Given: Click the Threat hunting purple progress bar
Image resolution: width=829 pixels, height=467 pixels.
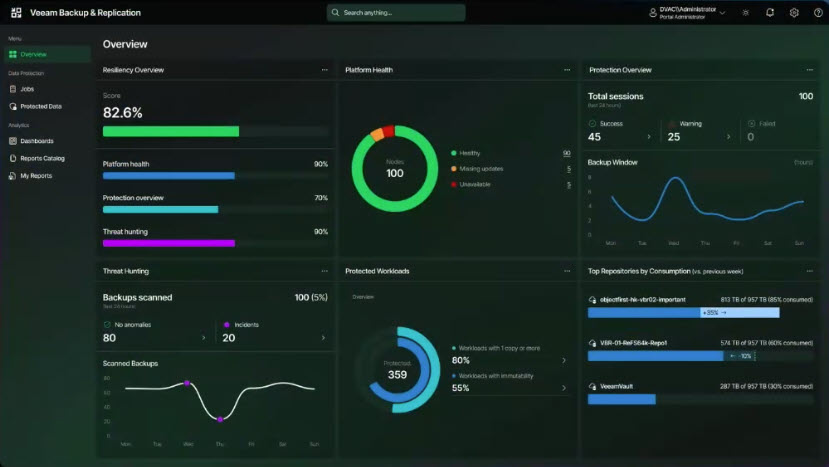Looking at the screenshot, I should point(169,243).
